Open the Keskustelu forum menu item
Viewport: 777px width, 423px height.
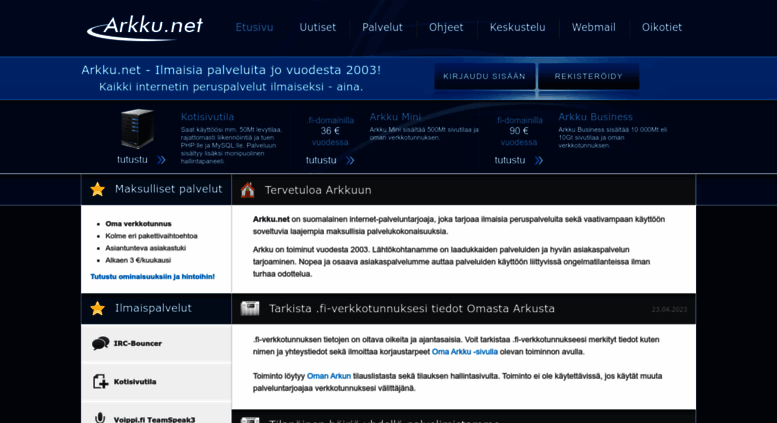tap(517, 27)
